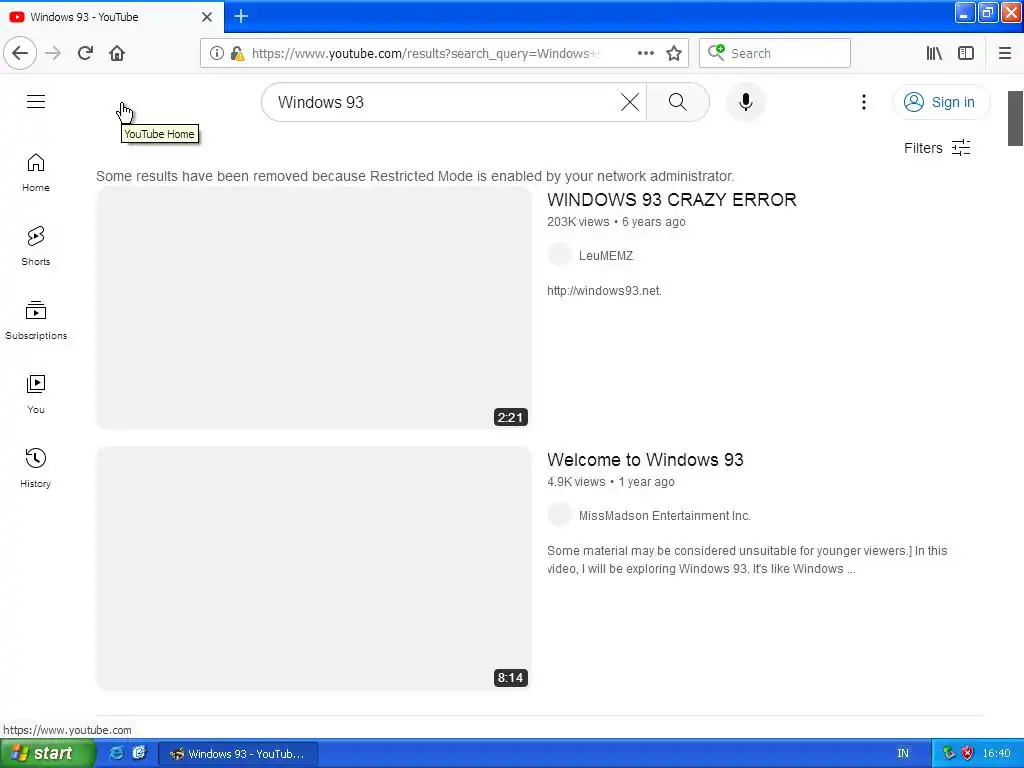Image resolution: width=1024 pixels, height=768 pixels.
Task: Click in the Firefox Search box
Action: pos(775,53)
